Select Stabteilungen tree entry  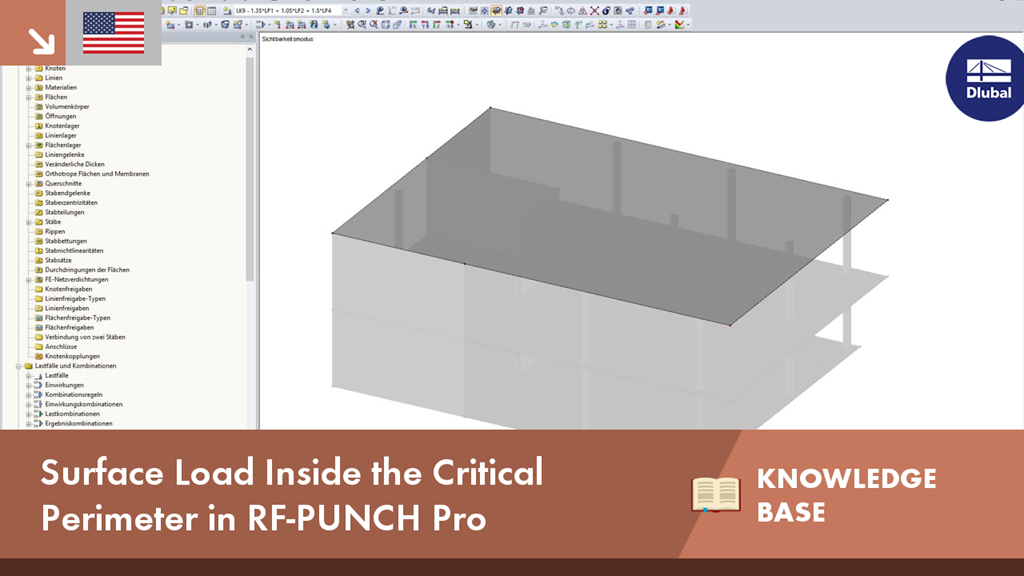pos(64,212)
